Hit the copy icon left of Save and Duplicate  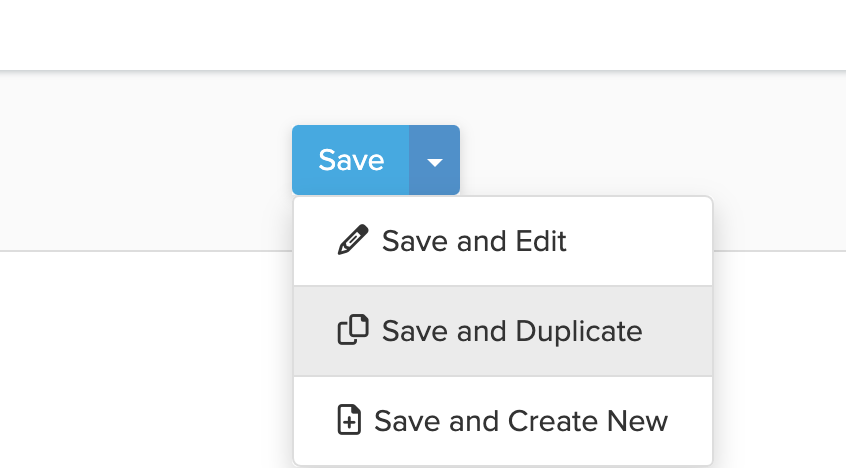tap(353, 331)
